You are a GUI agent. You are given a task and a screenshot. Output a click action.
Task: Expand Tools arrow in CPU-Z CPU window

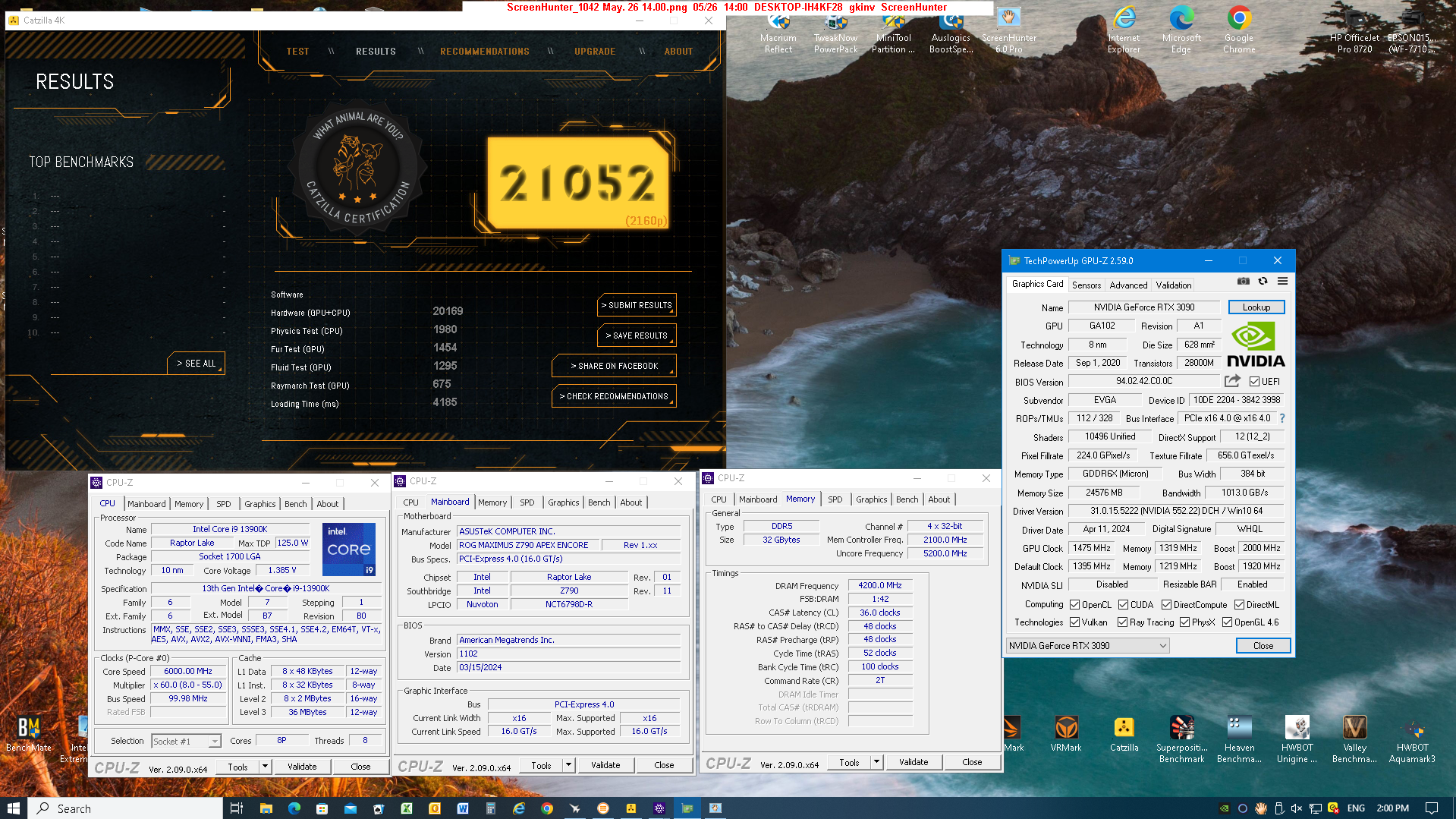click(265, 767)
